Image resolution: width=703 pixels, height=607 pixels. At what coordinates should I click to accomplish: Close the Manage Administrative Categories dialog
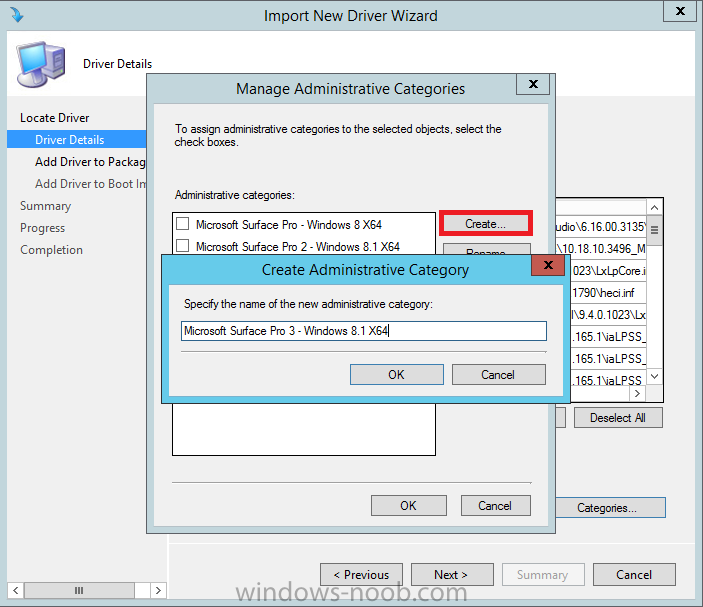point(533,84)
